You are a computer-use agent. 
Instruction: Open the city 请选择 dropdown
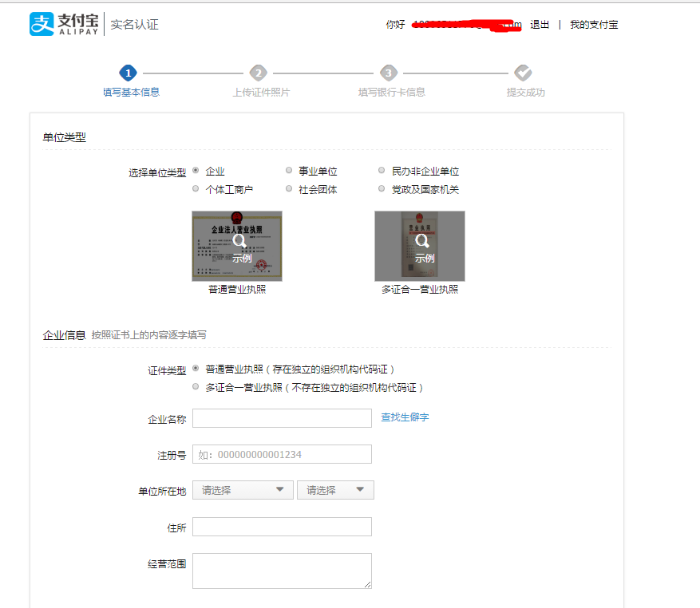click(x=335, y=490)
